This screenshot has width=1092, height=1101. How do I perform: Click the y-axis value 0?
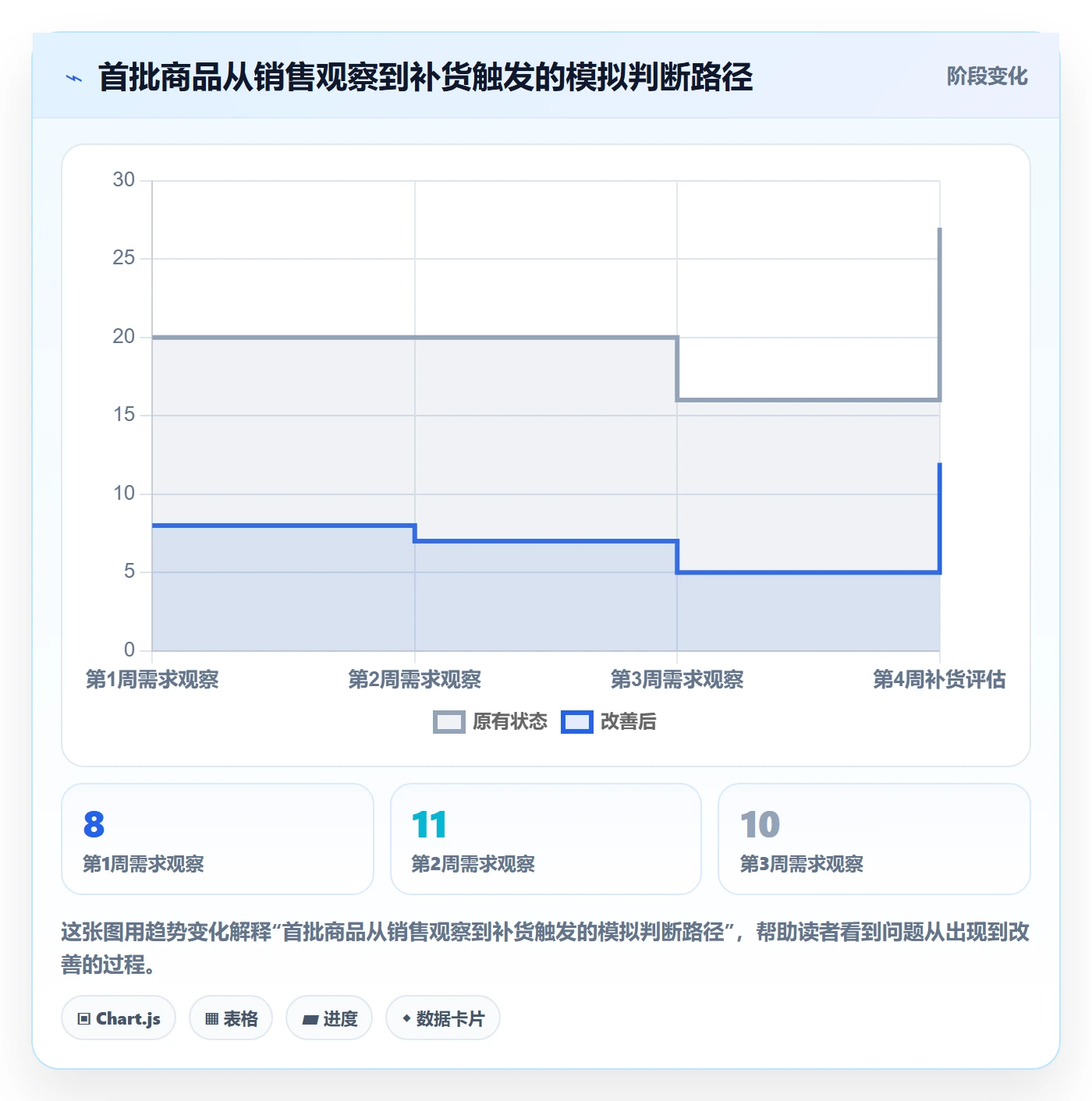129,650
